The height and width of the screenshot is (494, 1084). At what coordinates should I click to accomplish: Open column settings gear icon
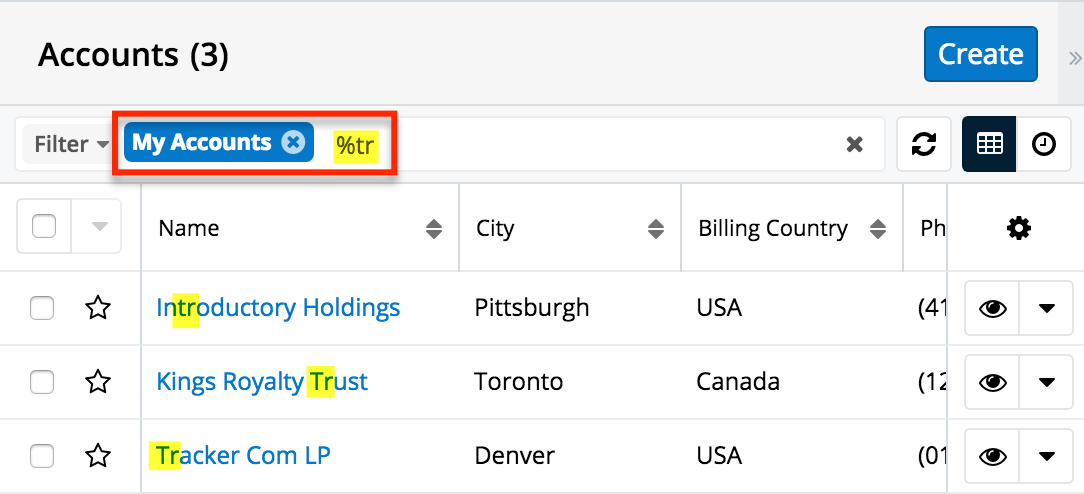[x=1018, y=229]
